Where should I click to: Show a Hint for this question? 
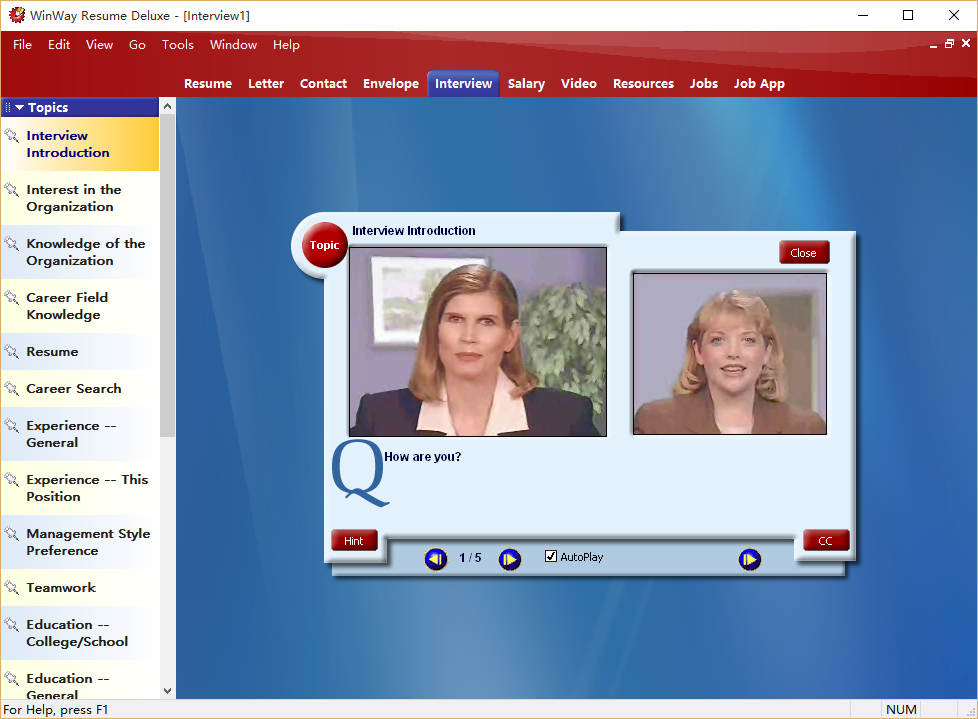354,541
